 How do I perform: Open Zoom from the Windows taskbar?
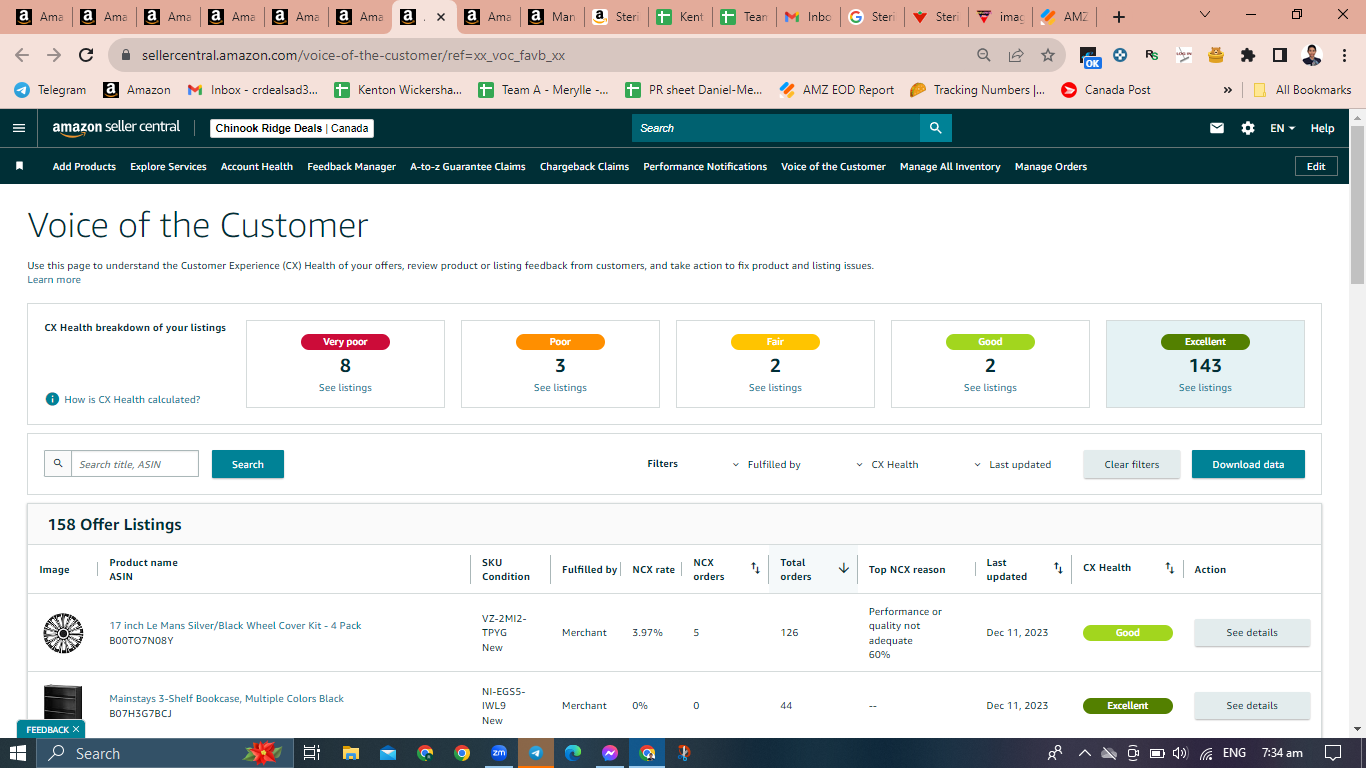click(x=499, y=753)
